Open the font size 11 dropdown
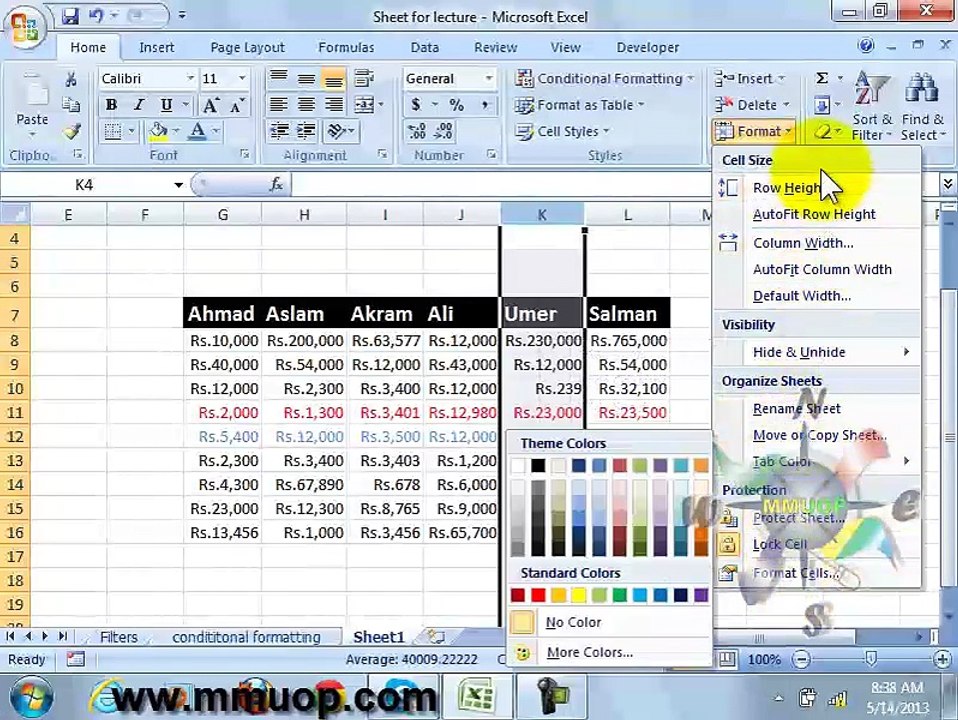 [x=242, y=78]
